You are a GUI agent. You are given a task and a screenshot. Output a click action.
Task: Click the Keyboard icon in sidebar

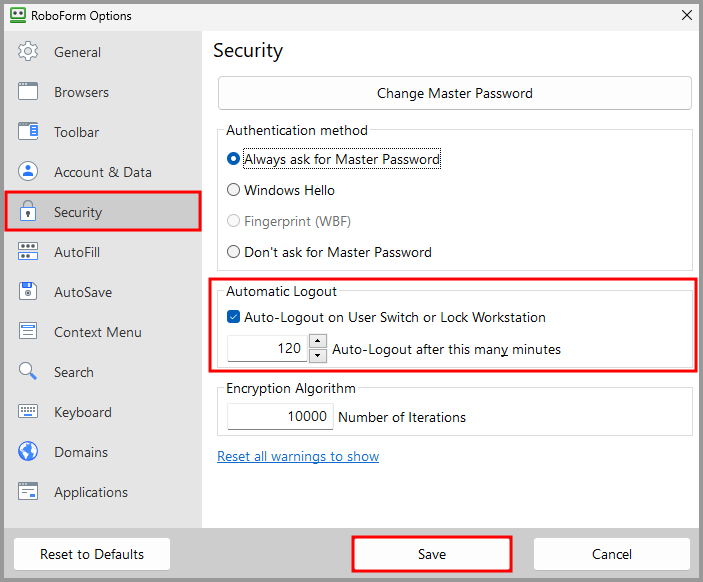28,411
